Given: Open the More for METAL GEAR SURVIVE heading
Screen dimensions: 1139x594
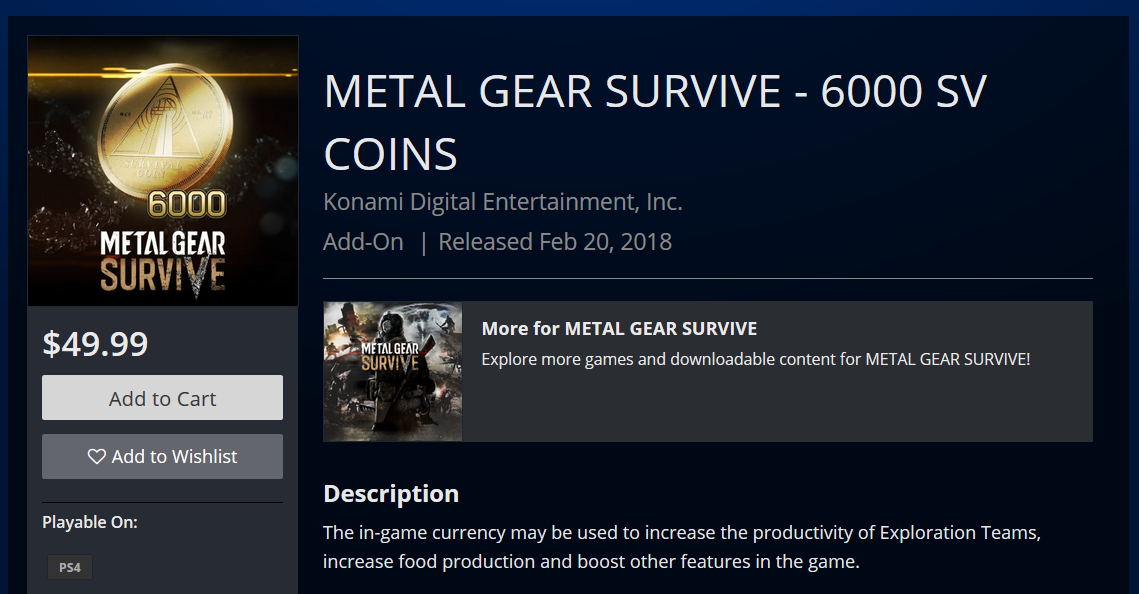Looking at the screenshot, I should pos(619,329).
